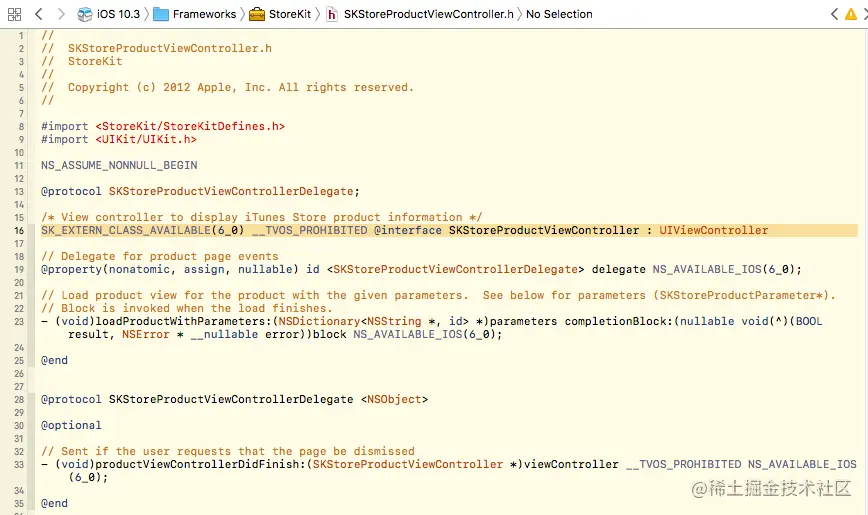Click the @end on line 35
This screenshot has height=515, width=868.
click(x=54, y=503)
